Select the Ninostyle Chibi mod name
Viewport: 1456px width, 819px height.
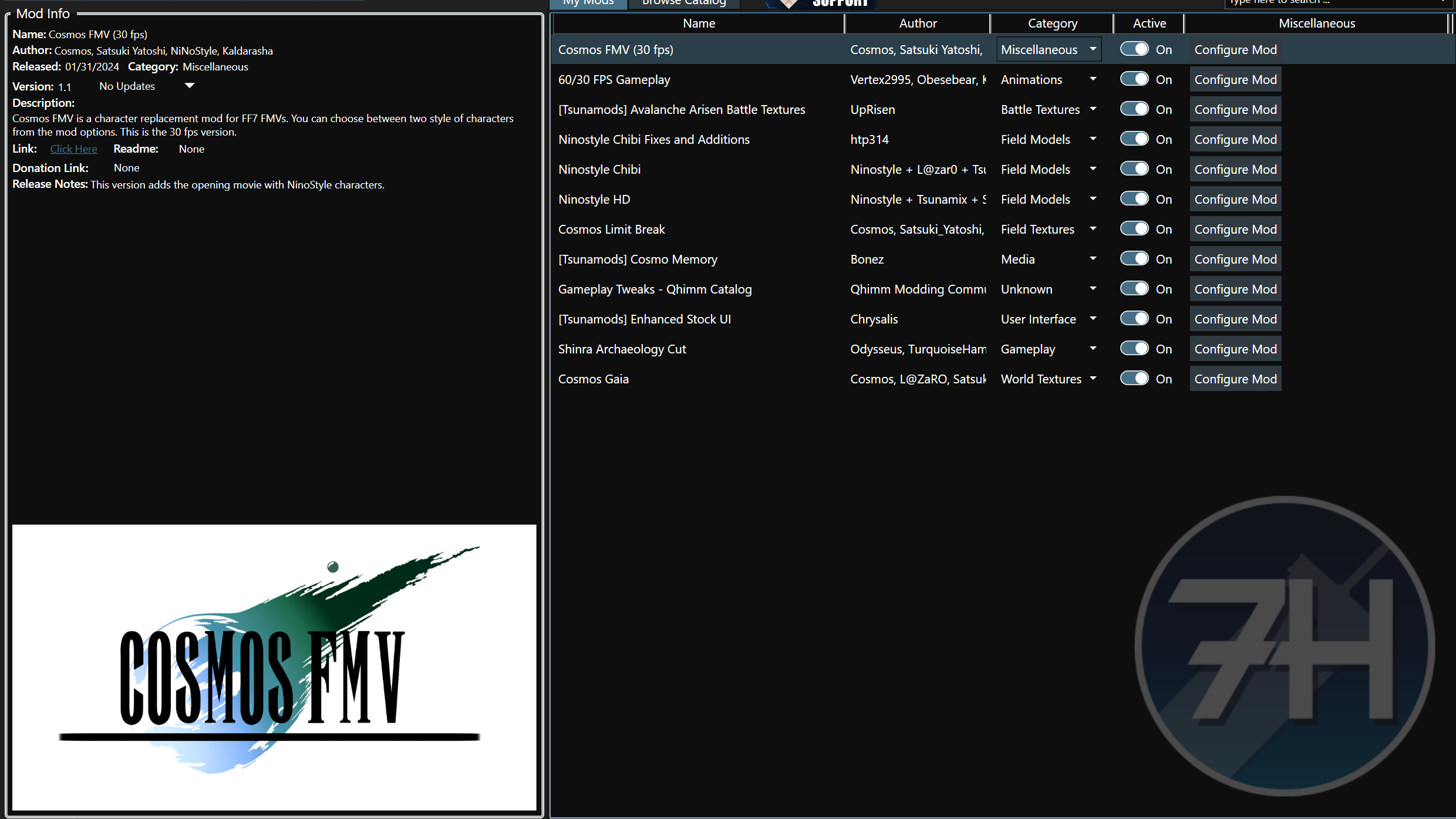tap(599, 169)
